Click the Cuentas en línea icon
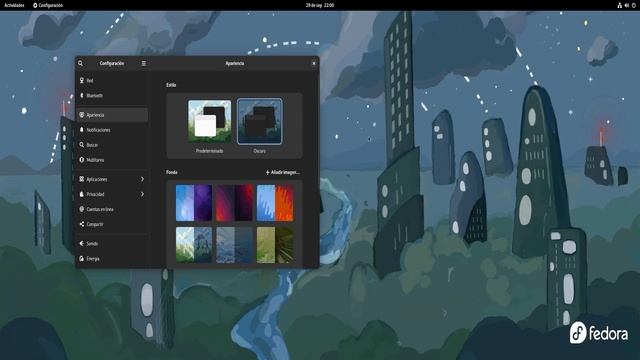This screenshot has width=640, height=360. (x=82, y=209)
